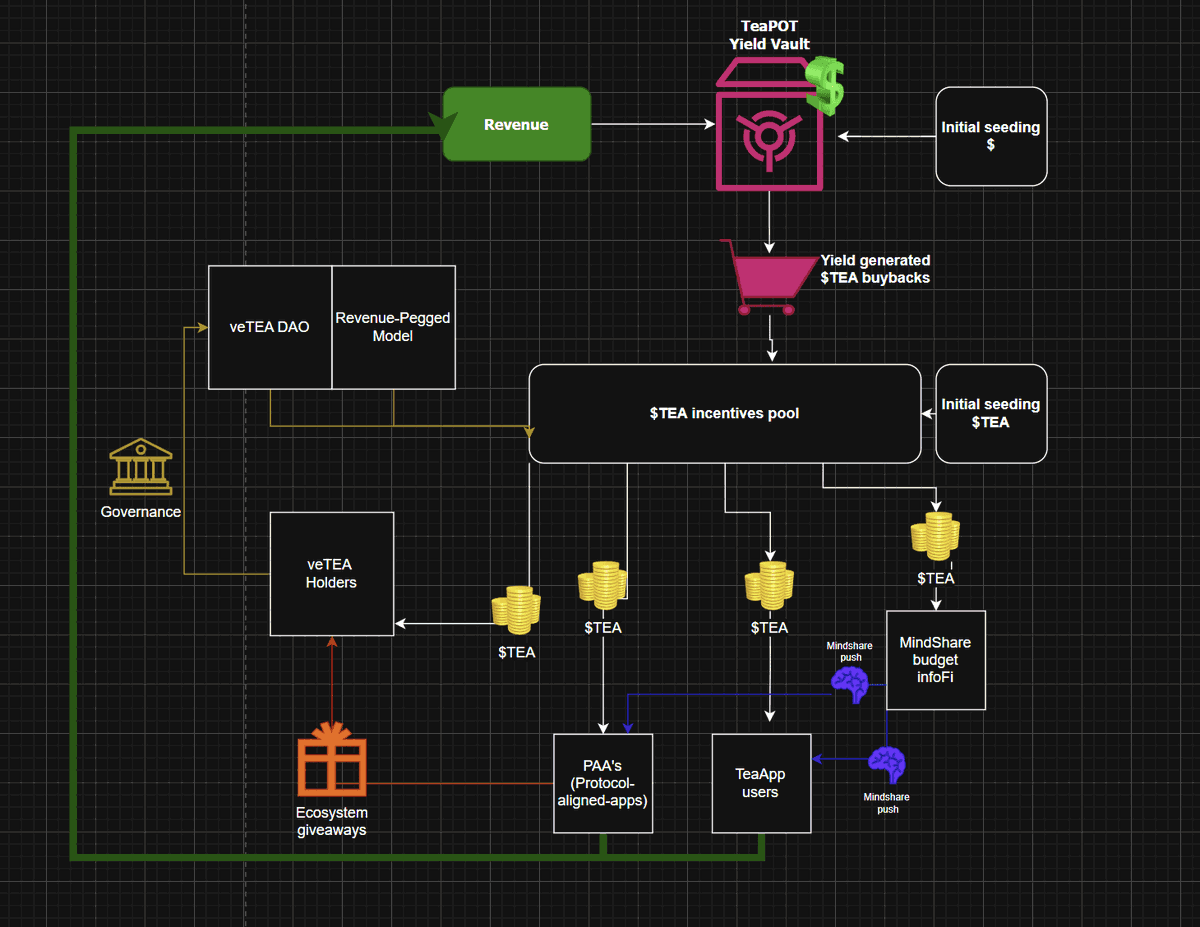Click the $TEA coins above MindShare budget infoFi

(934, 535)
